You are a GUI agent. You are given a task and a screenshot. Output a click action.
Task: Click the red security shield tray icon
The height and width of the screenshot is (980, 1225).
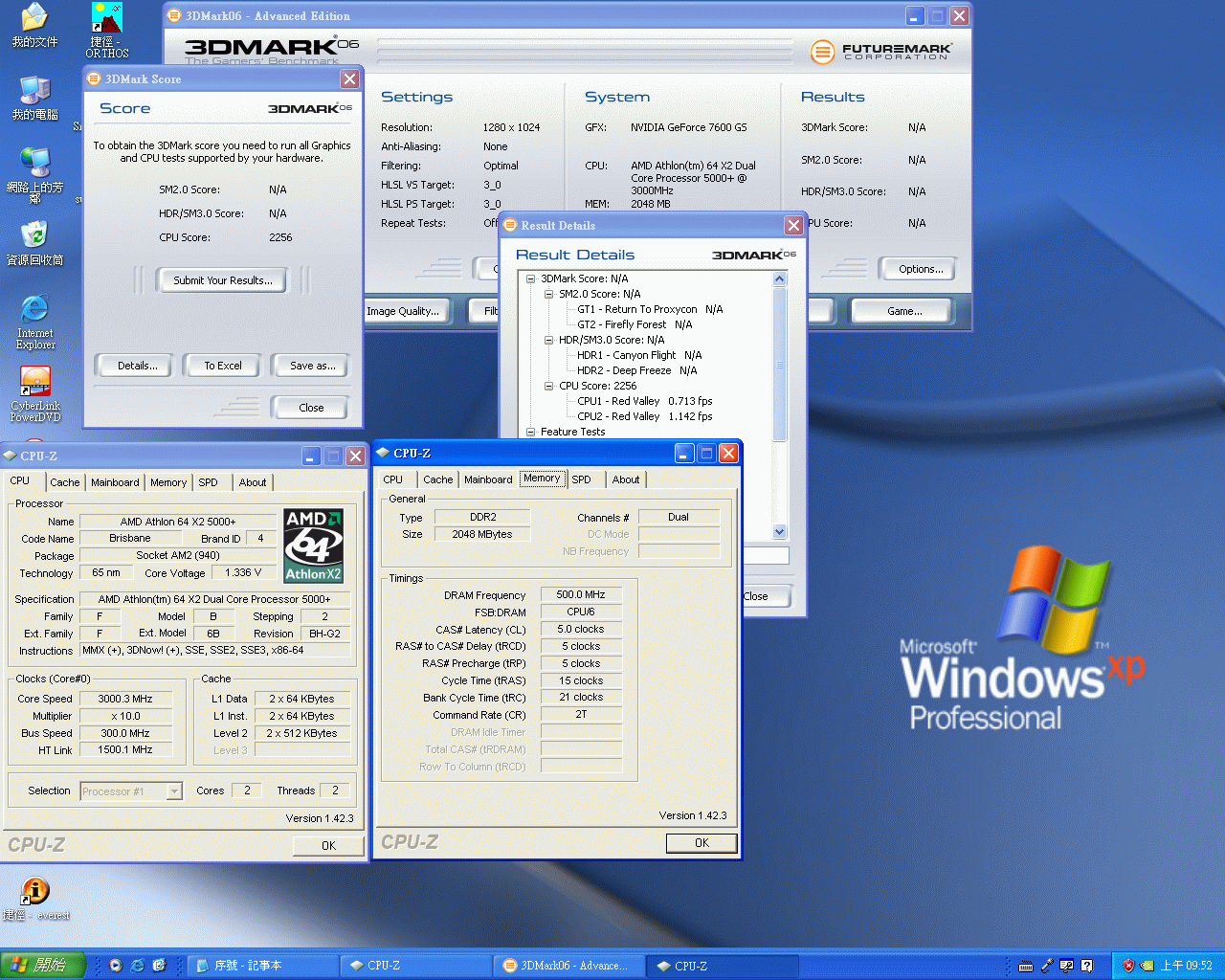click(1127, 966)
